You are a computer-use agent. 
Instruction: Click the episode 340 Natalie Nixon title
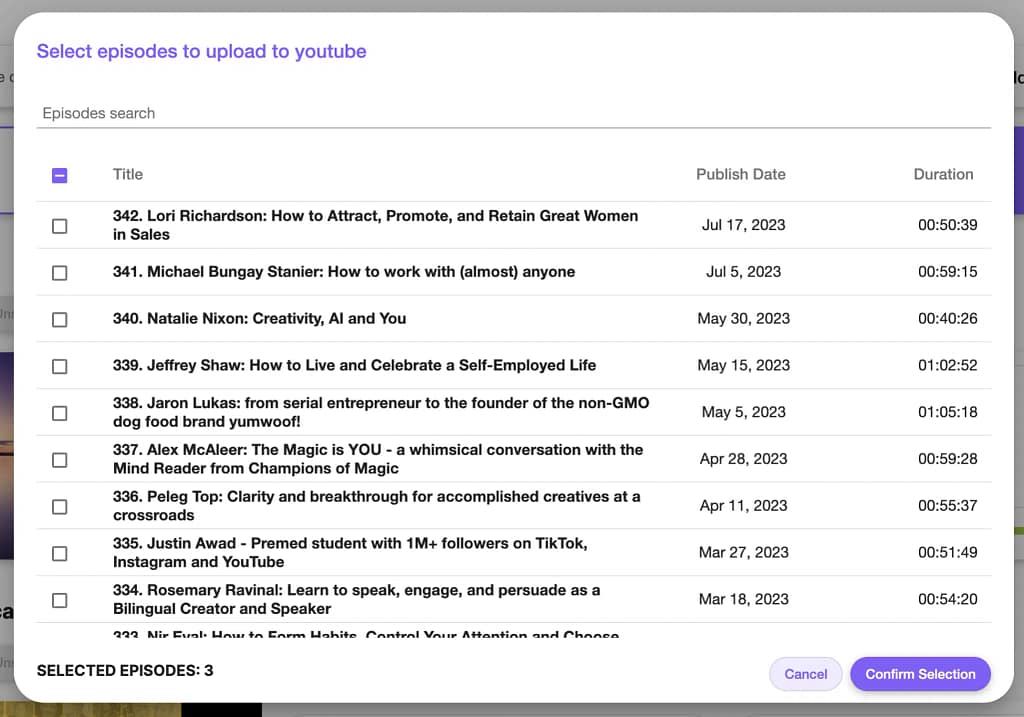(259, 319)
